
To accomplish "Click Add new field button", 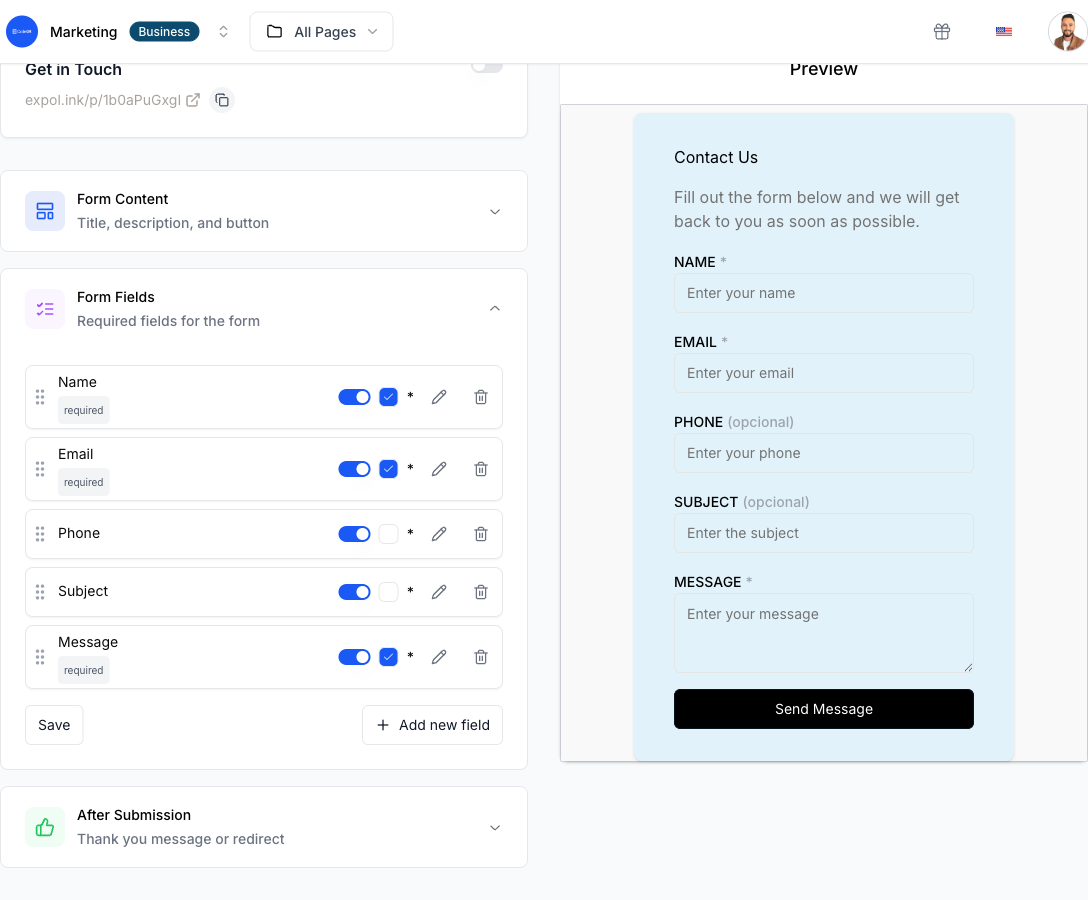I will click(432, 725).
